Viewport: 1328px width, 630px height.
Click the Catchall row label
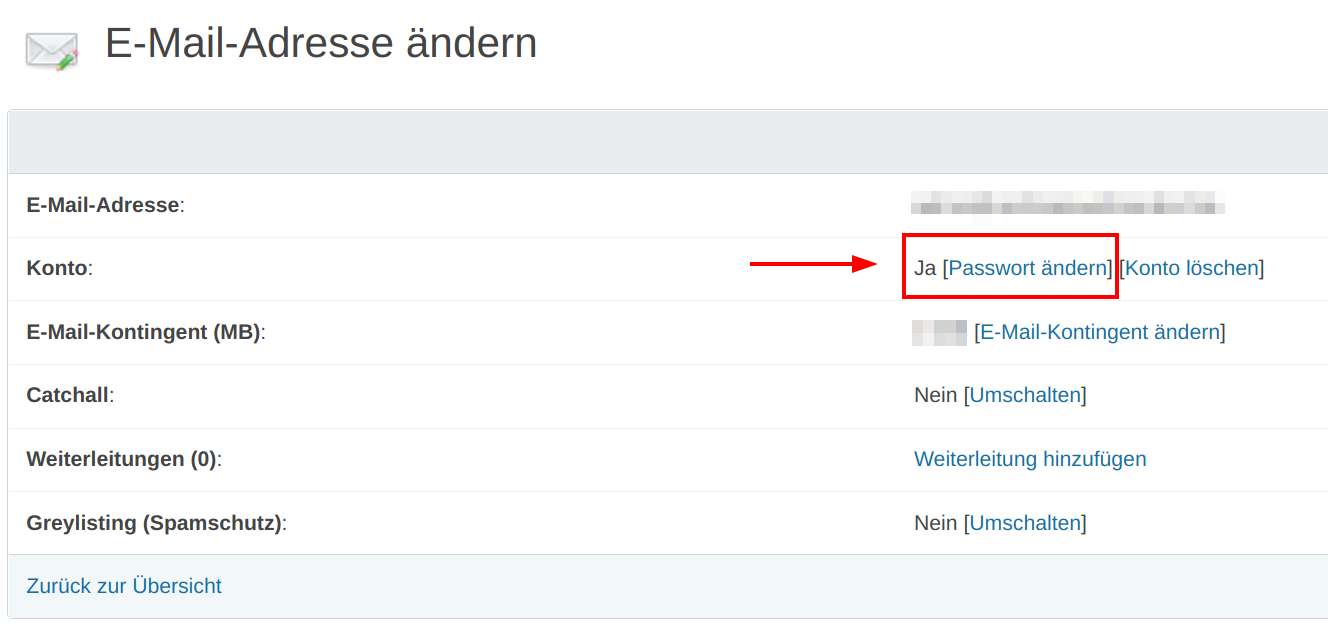(x=68, y=395)
